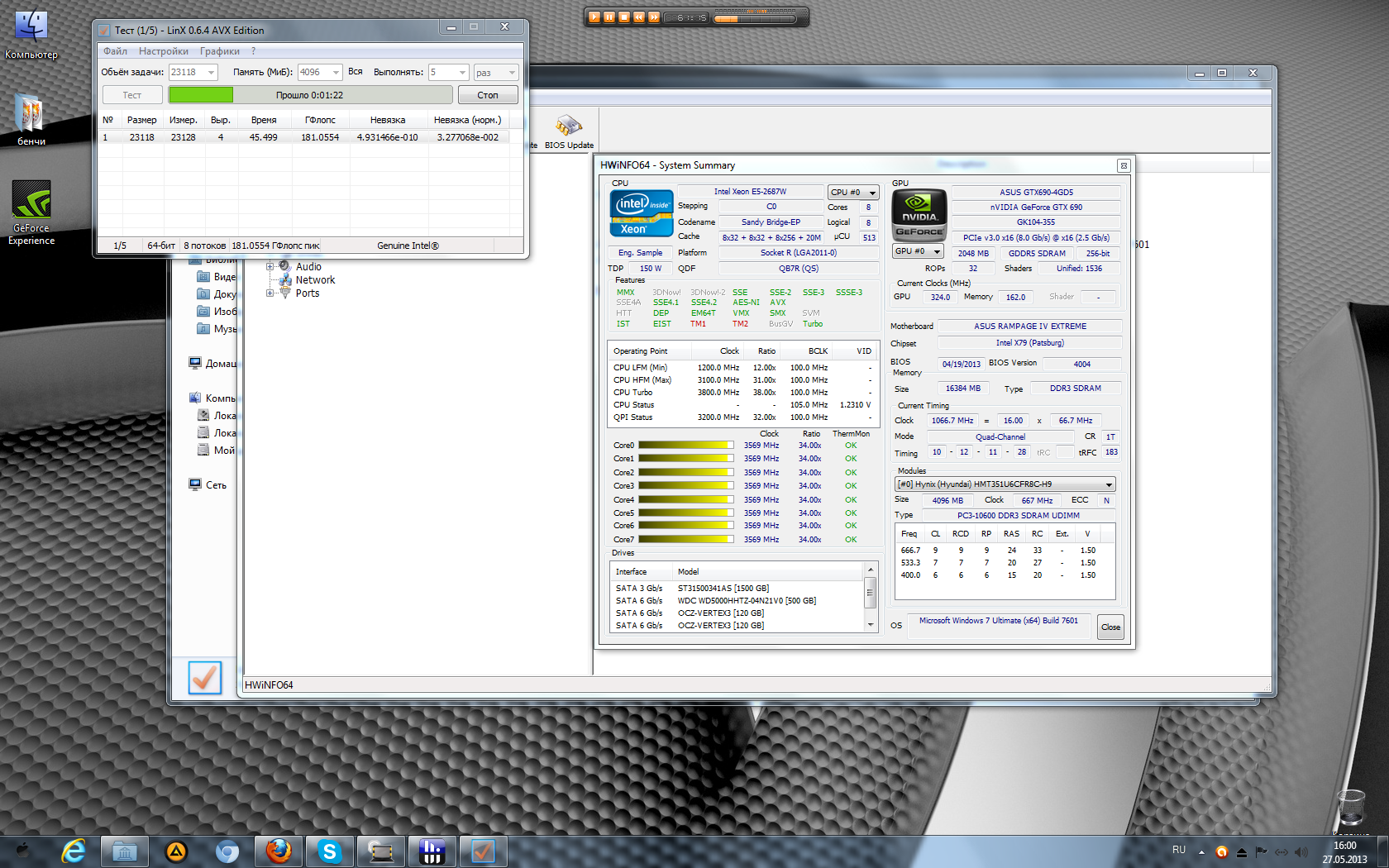This screenshot has width=1389, height=868.
Task: Open the GPU #0 selector dropdown
Action: coord(918,251)
